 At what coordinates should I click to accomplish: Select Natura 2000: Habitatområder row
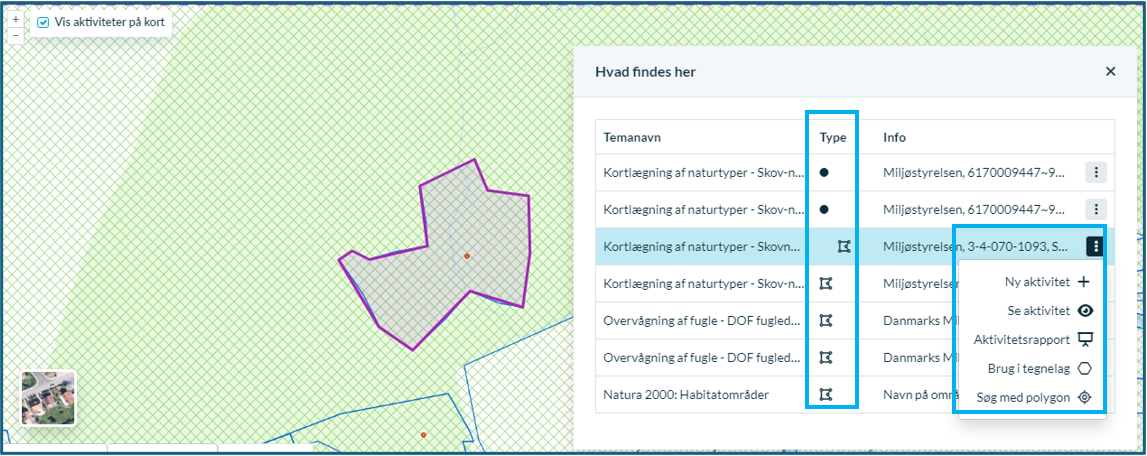tap(854, 395)
